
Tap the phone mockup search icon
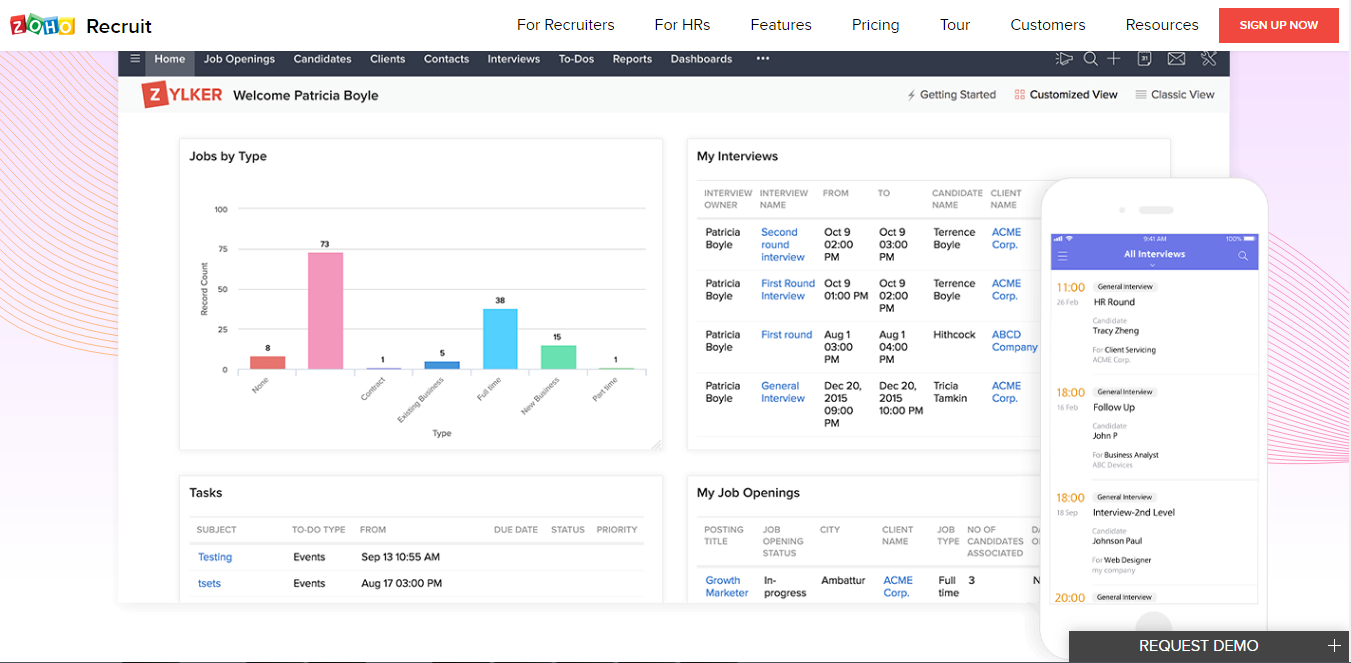(x=1243, y=256)
